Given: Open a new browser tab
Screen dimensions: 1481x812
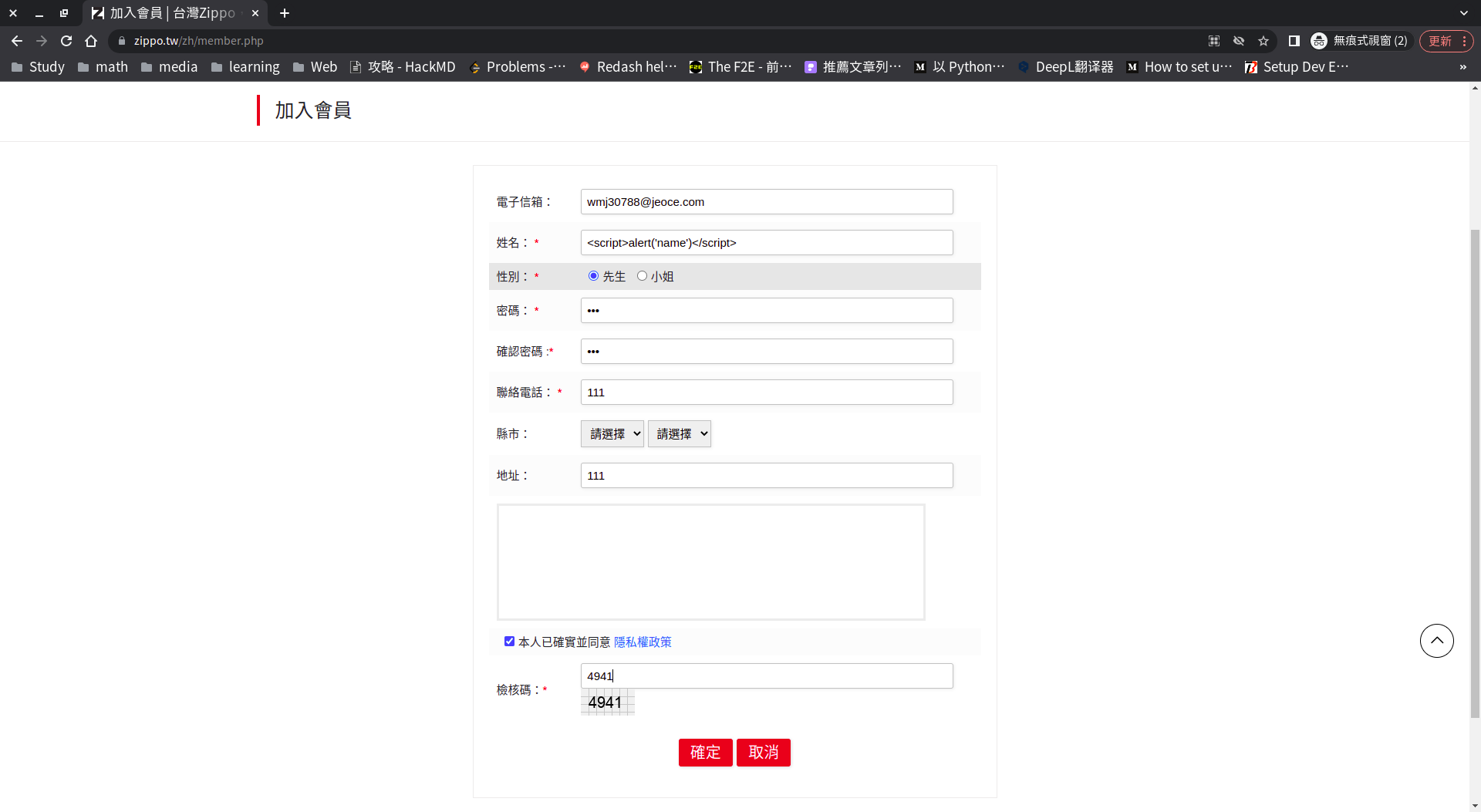Looking at the screenshot, I should [x=285, y=13].
